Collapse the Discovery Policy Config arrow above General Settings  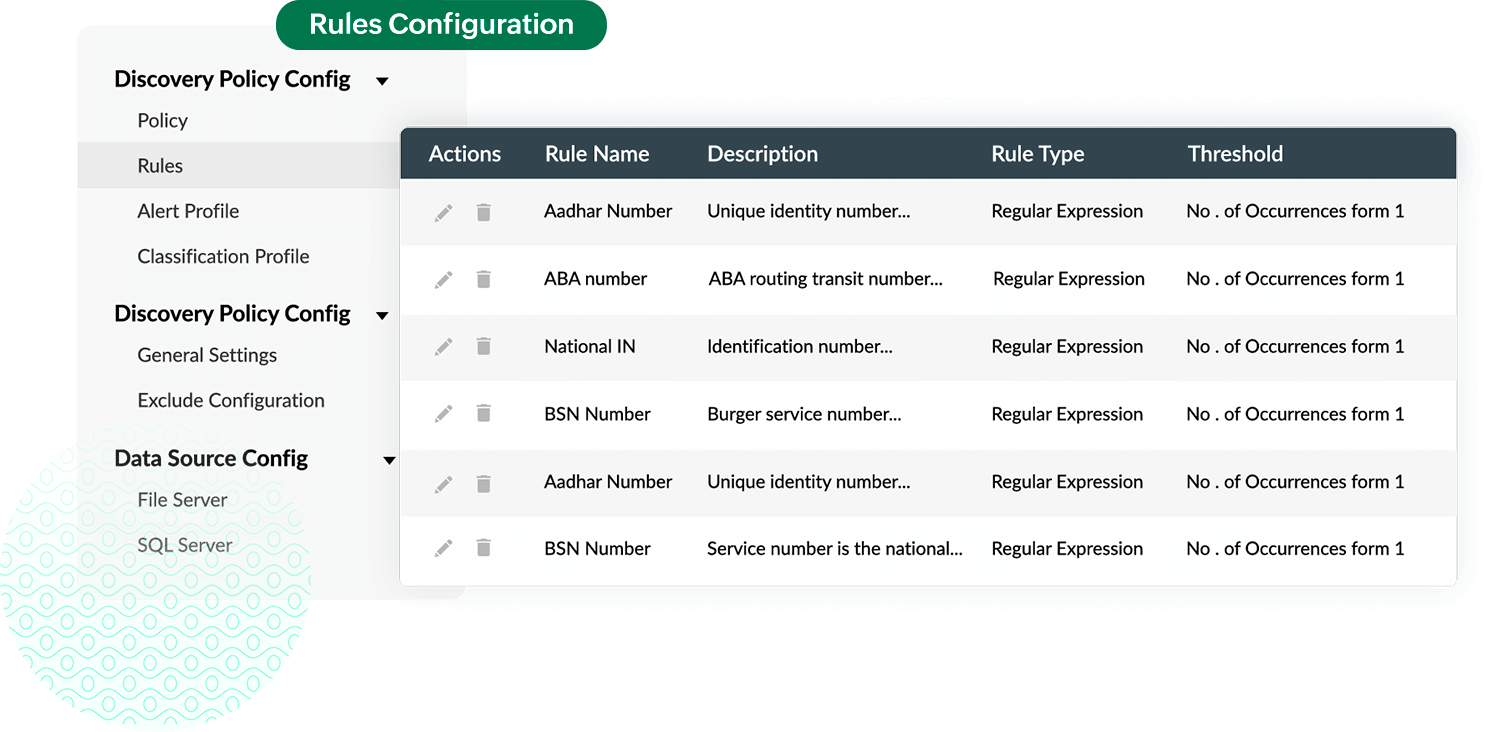coord(382,316)
